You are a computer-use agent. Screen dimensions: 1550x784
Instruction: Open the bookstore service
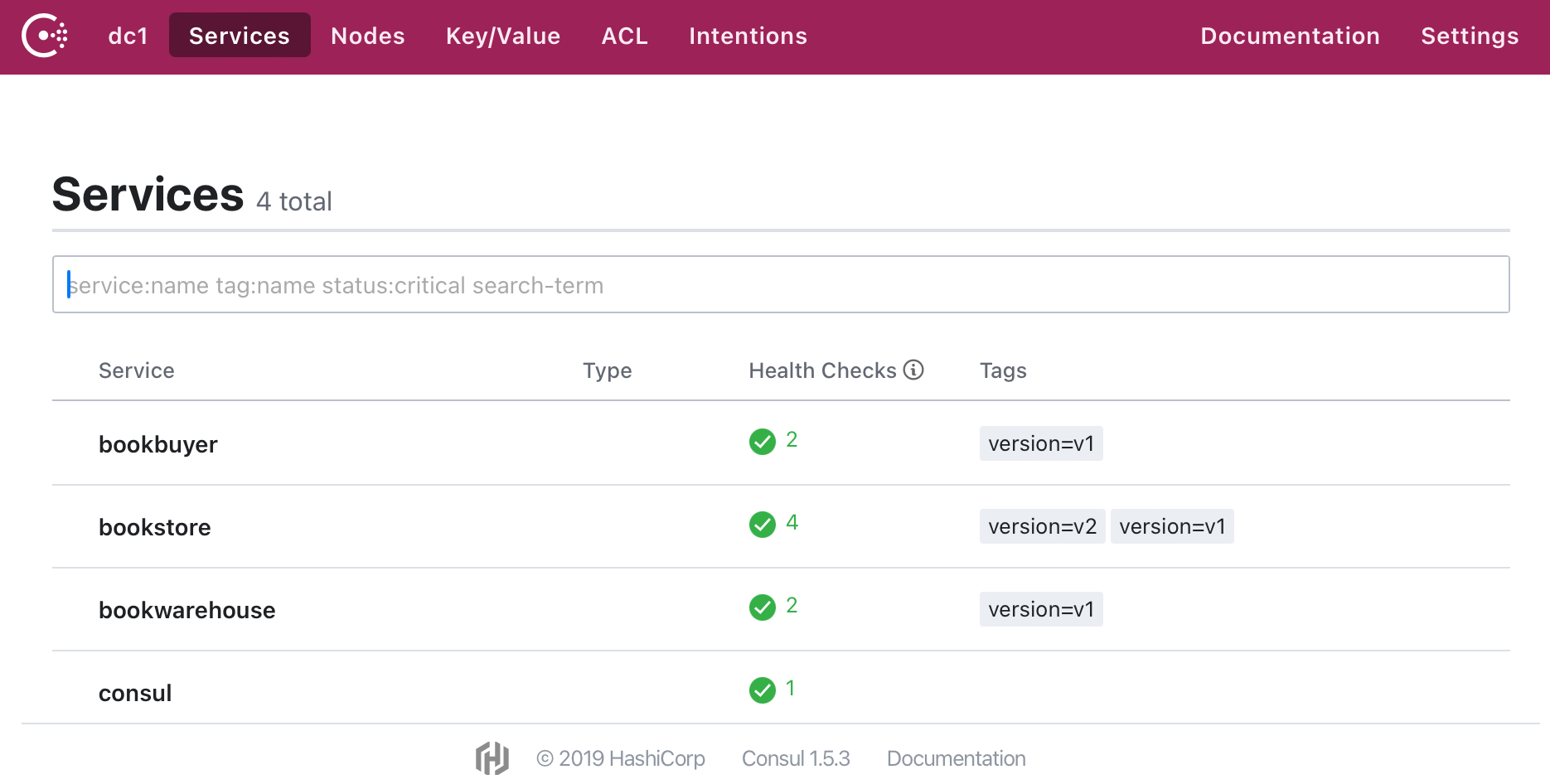pos(154,527)
